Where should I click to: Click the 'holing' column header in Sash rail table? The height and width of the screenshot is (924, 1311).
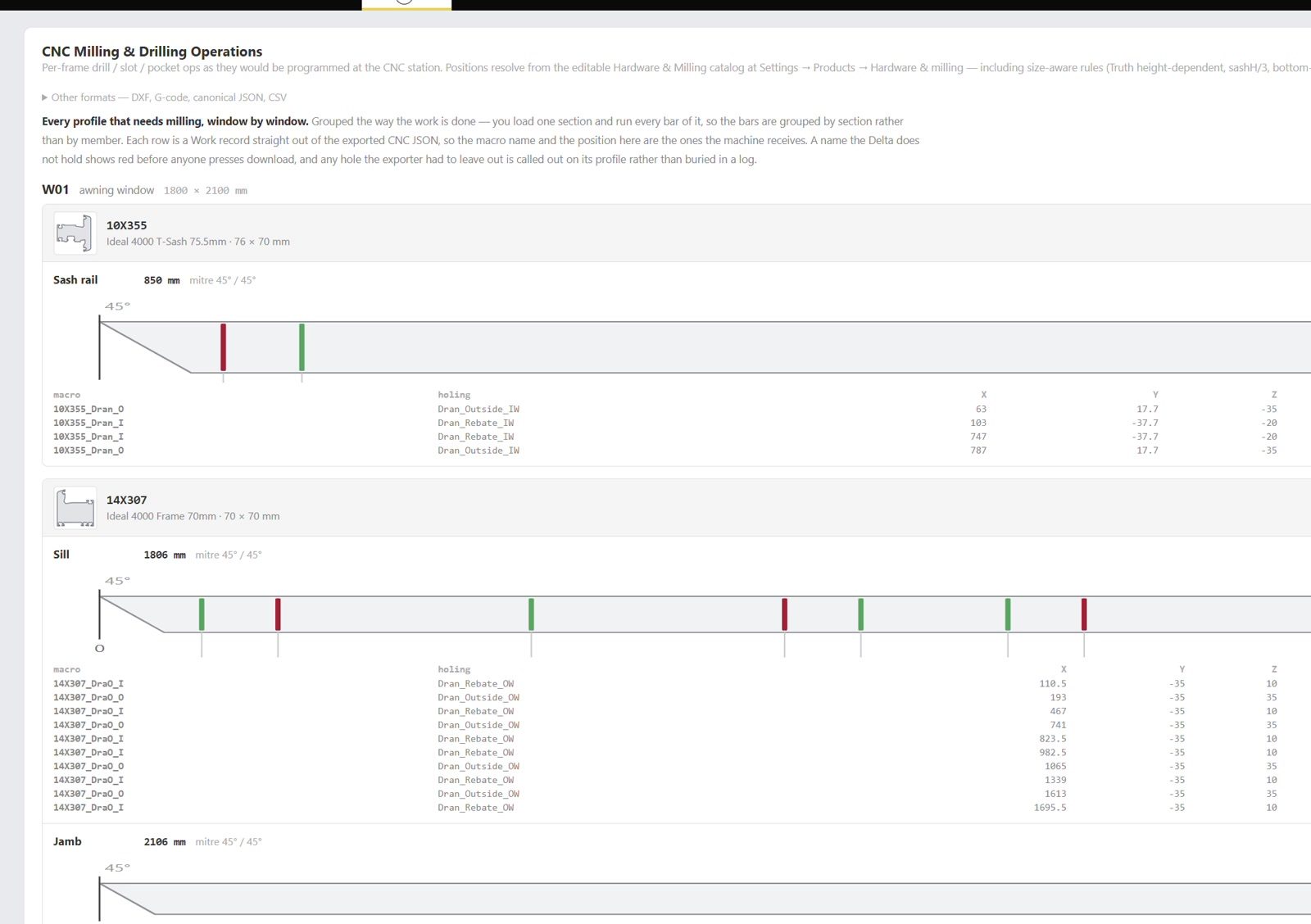(x=454, y=395)
